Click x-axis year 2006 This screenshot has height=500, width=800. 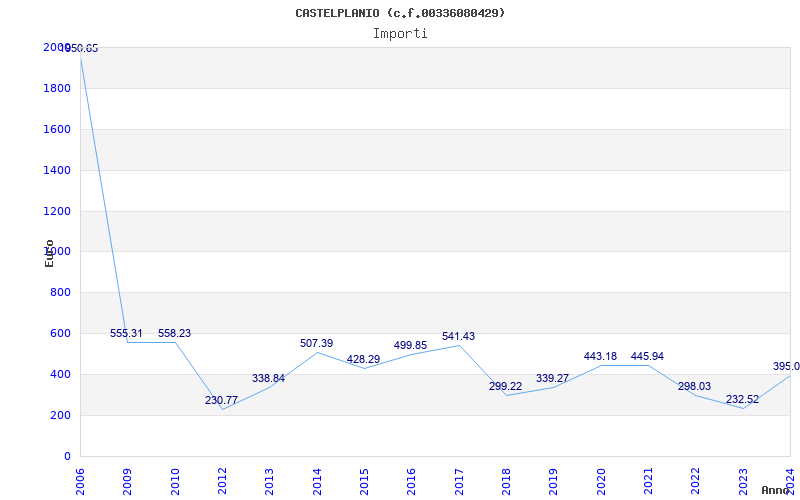tap(80, 482)
